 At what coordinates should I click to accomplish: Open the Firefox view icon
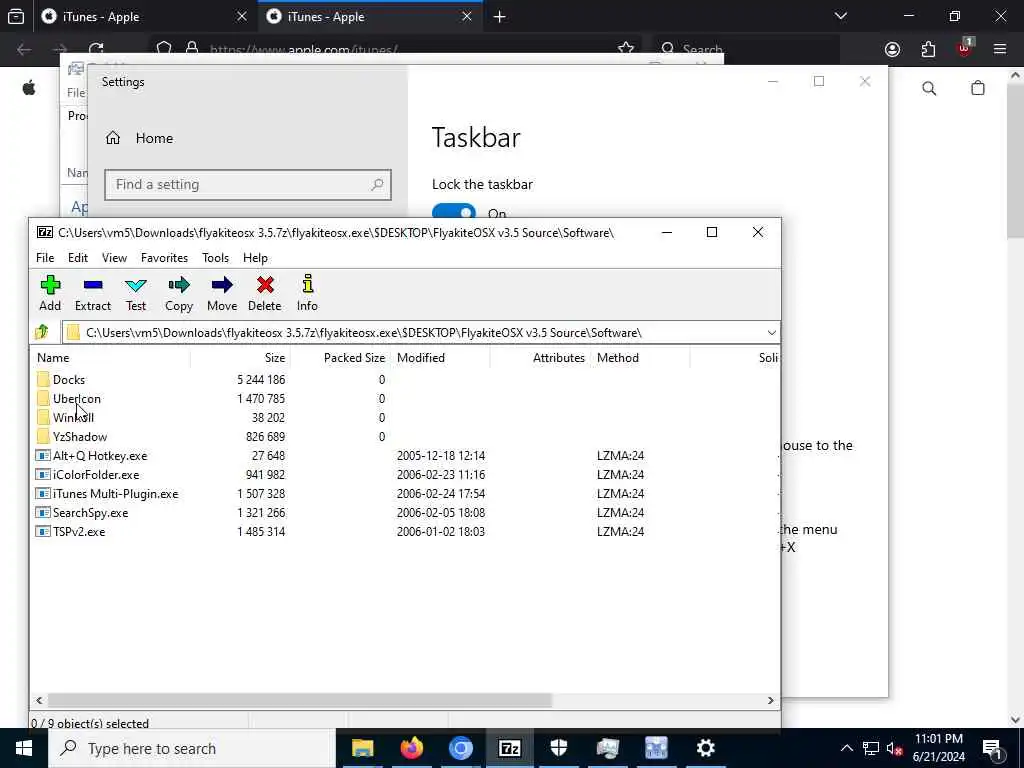coord(16,16)
